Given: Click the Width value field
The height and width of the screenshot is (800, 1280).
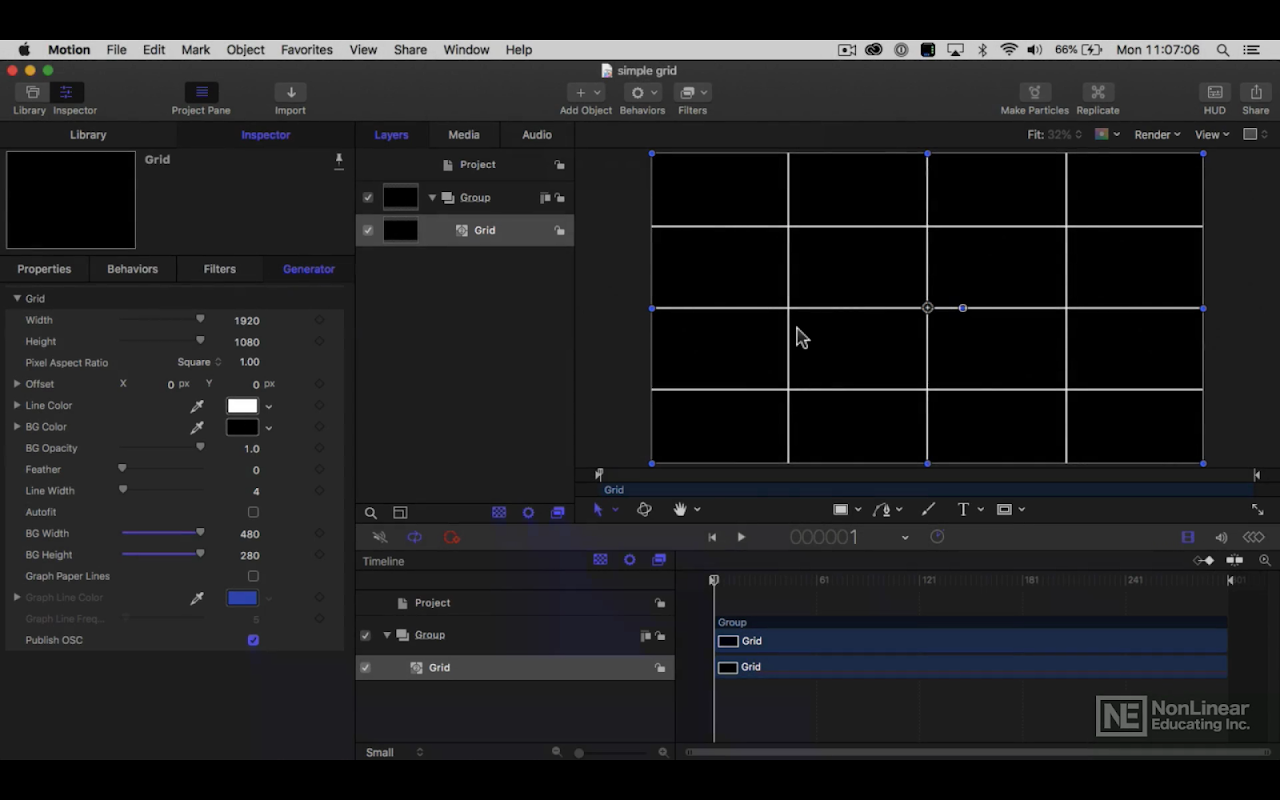Looking at the screenshot, I should pyautogui.click(x=246, y=321).
